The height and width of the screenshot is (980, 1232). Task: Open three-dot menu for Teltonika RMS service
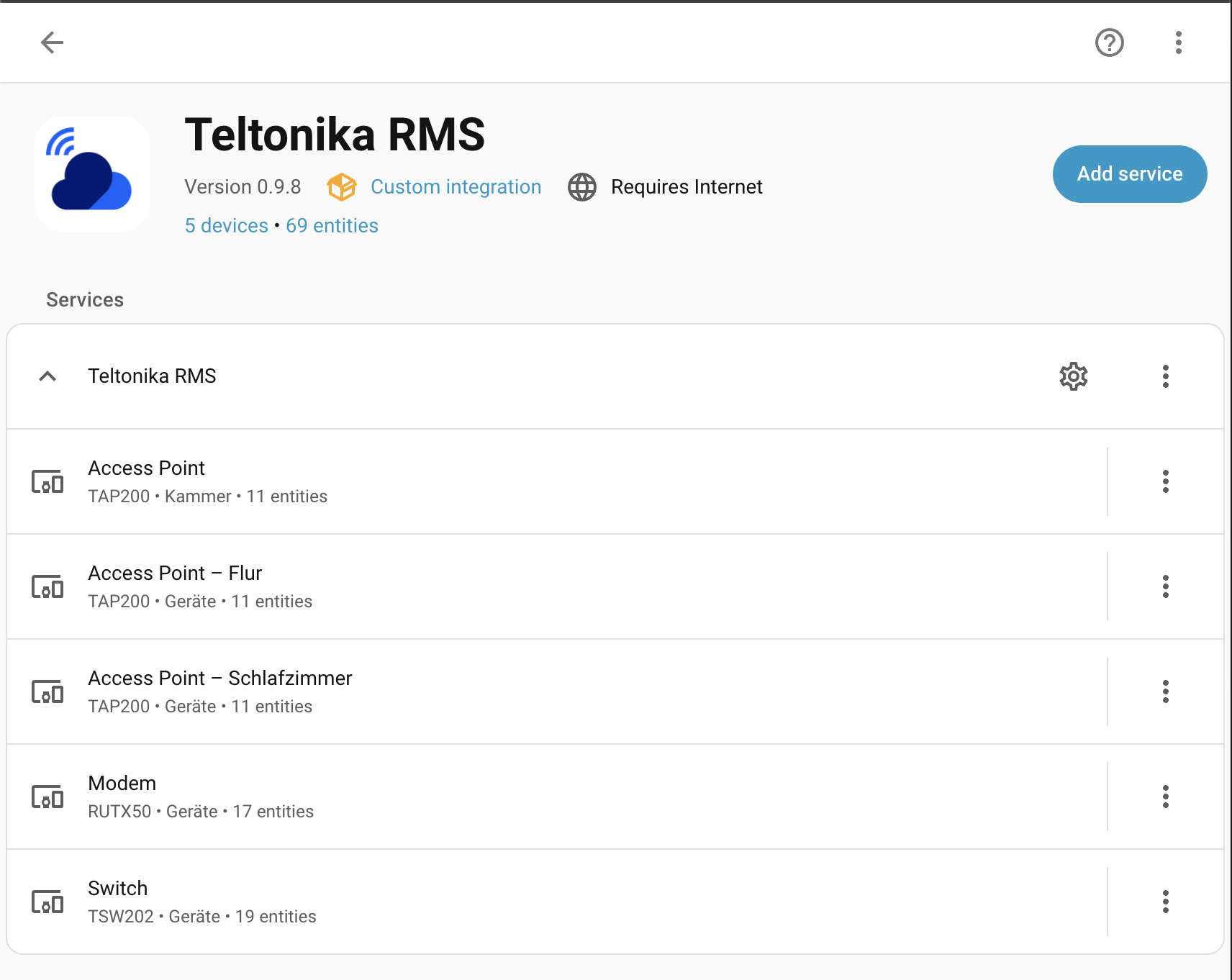coord(1165,376)
